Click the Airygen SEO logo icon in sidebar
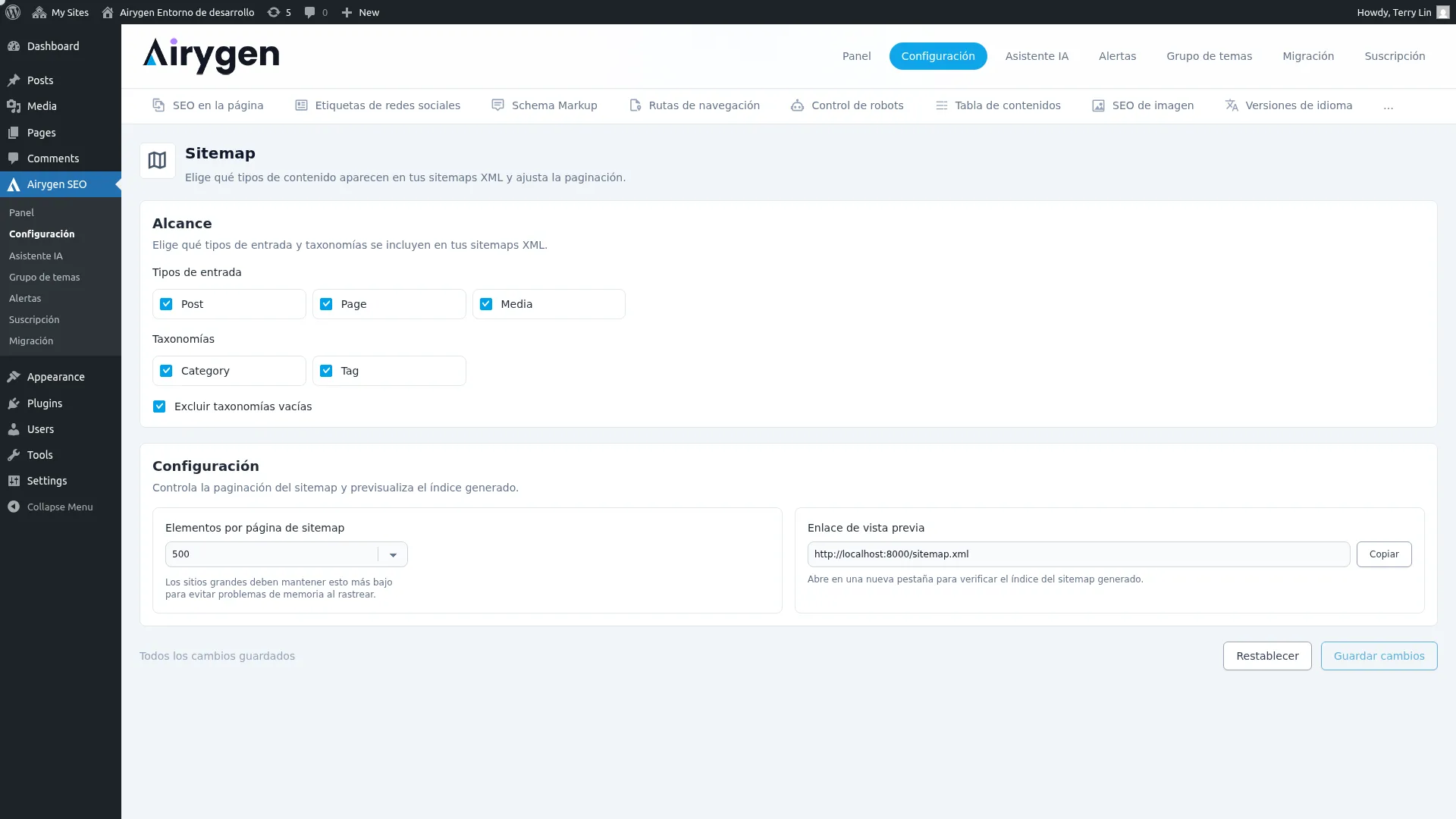Viewport: 1456px width, 819px height. 14,184
